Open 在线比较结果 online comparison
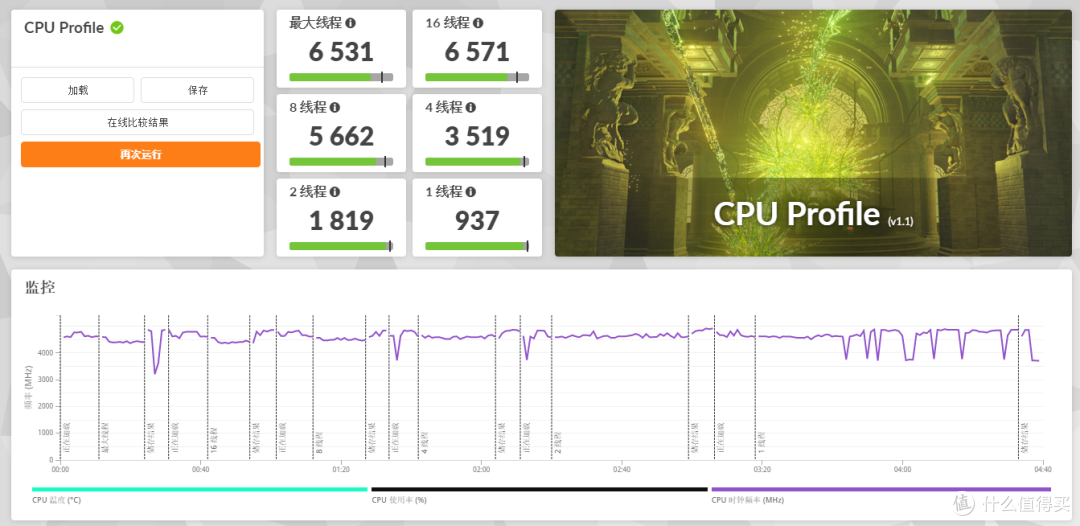The width and height of the screenshot is (1080, 526). tap(138, 123)
